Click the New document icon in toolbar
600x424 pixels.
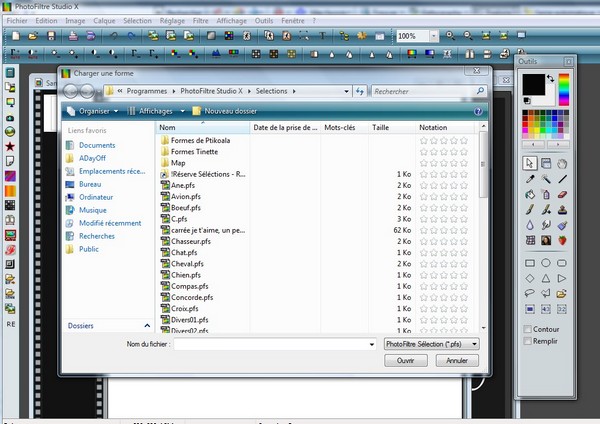click(x=16, y=36)
